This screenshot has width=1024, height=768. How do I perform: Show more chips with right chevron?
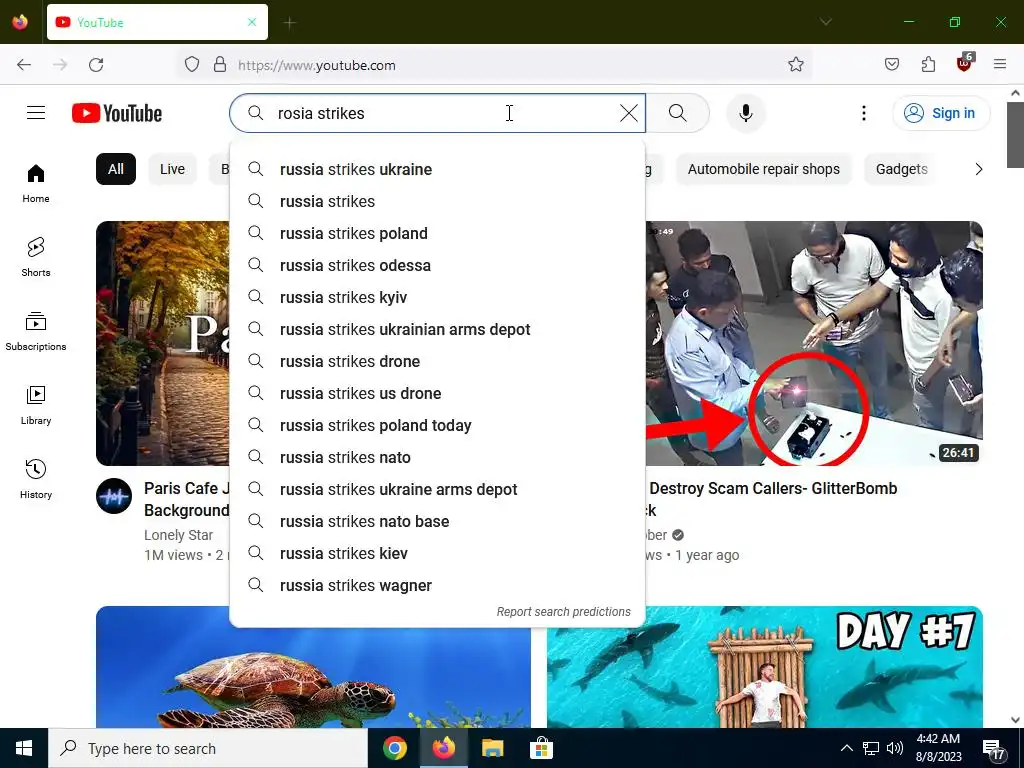[x=978, y=169]
